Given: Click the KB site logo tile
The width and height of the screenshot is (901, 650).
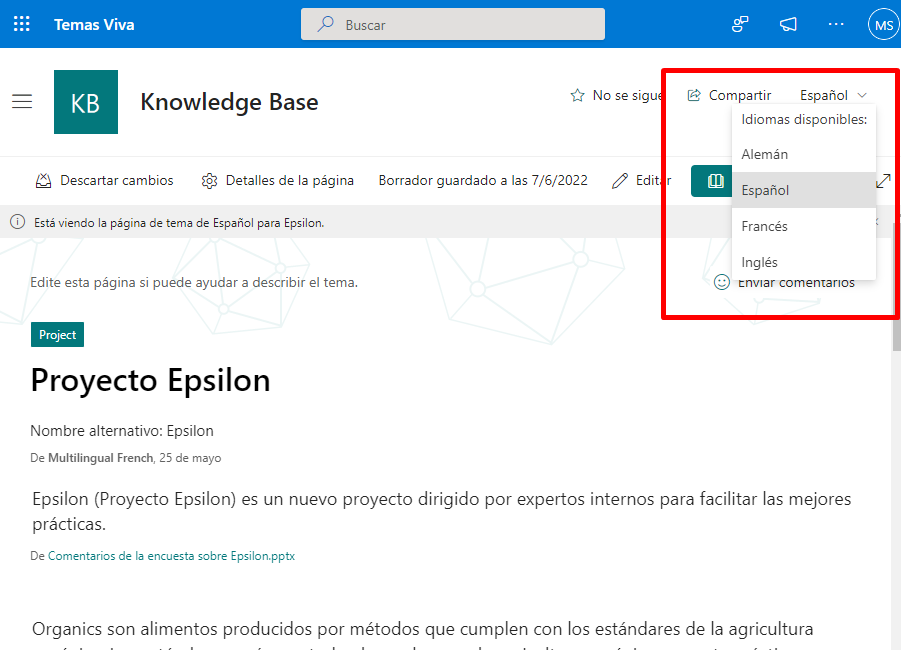Looking at the screenshot, I should click(x=86, y=102).
